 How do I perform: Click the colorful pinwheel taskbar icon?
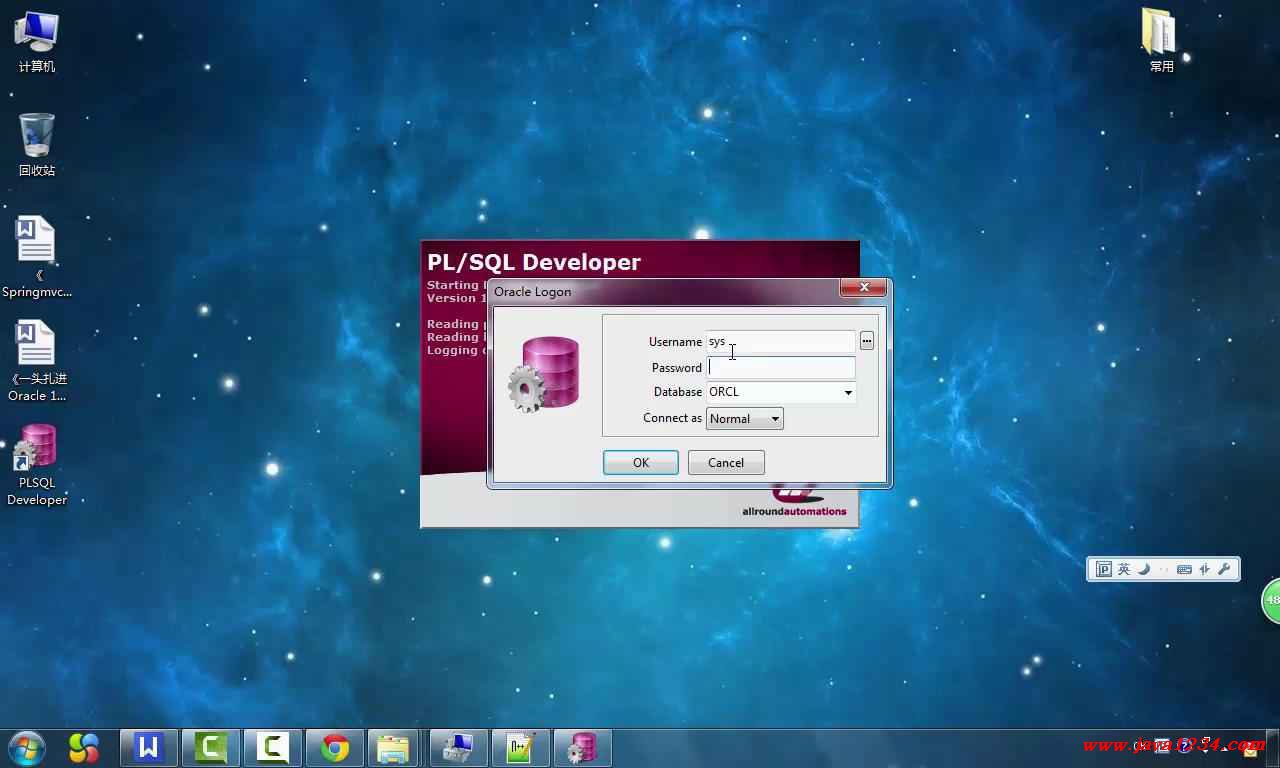84,747
